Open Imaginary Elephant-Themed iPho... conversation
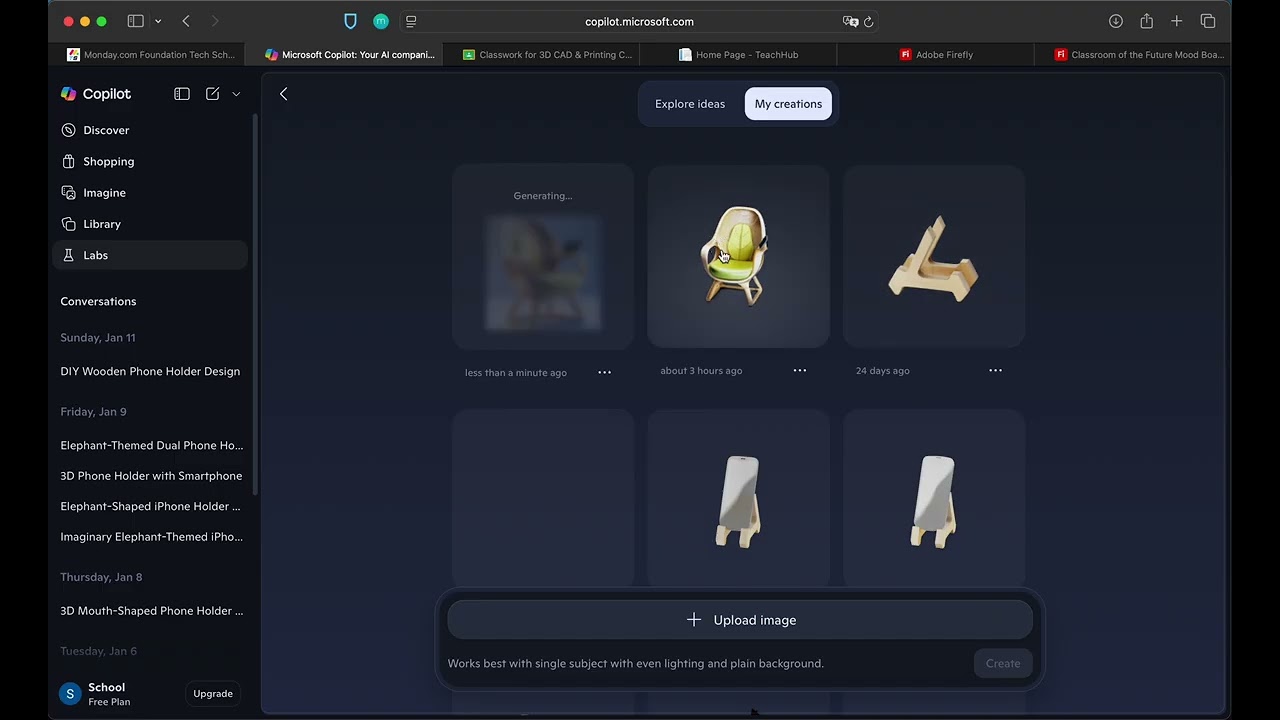1280x720 pixels. pyautogui.click(x=151, y=537)
